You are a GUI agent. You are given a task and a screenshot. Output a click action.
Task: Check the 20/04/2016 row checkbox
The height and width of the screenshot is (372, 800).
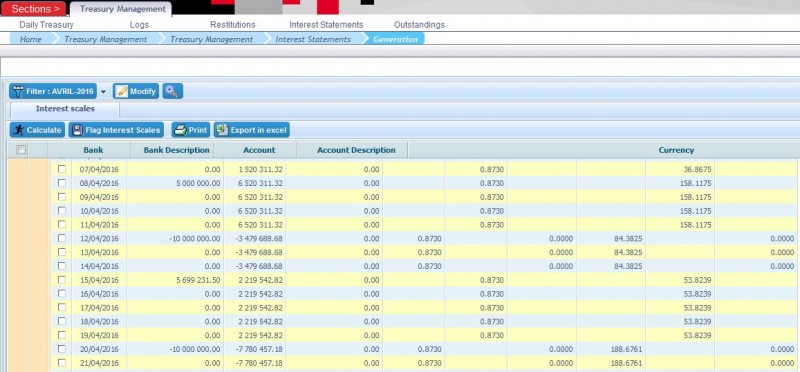point(62,349)
